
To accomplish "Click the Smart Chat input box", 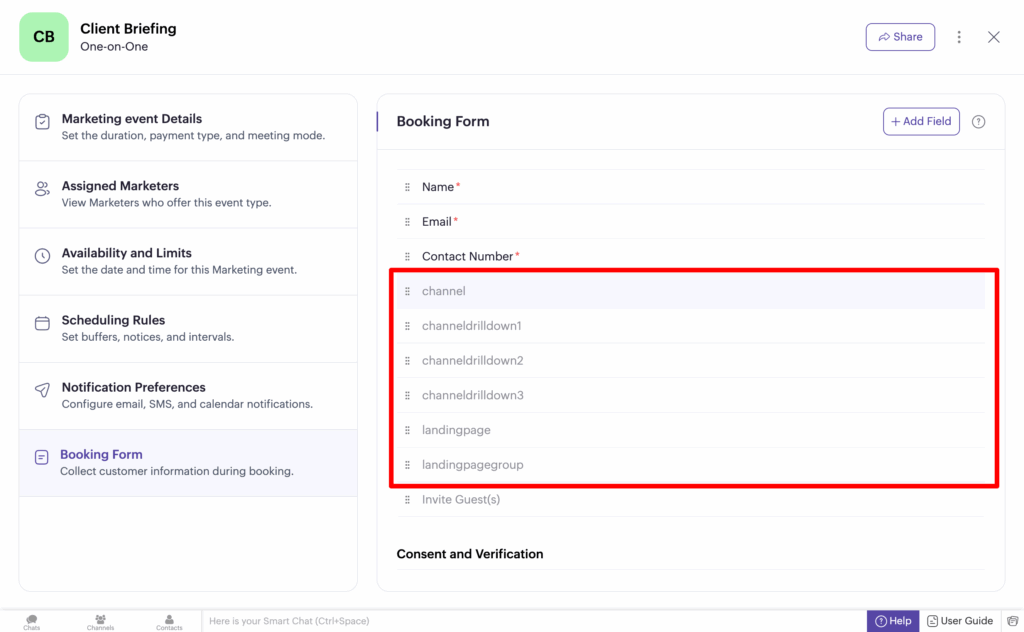I will tap(530, 621).
